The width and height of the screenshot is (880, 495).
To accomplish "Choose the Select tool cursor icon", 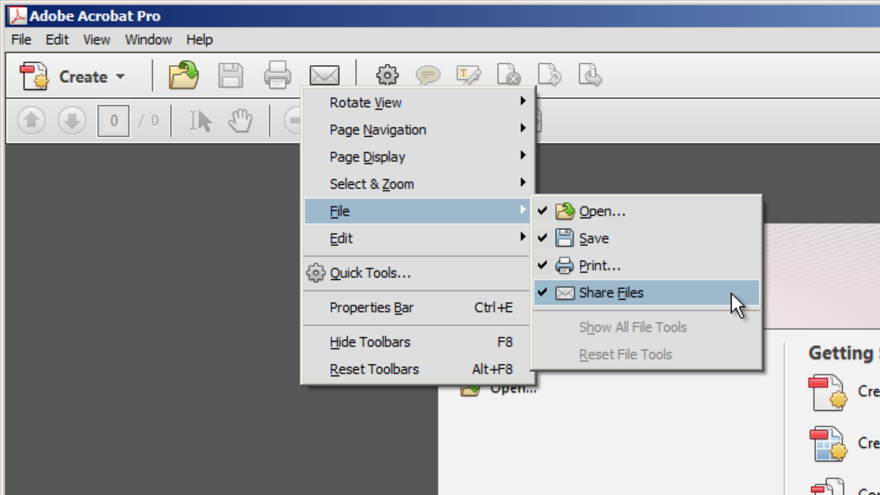I will 200,121.
